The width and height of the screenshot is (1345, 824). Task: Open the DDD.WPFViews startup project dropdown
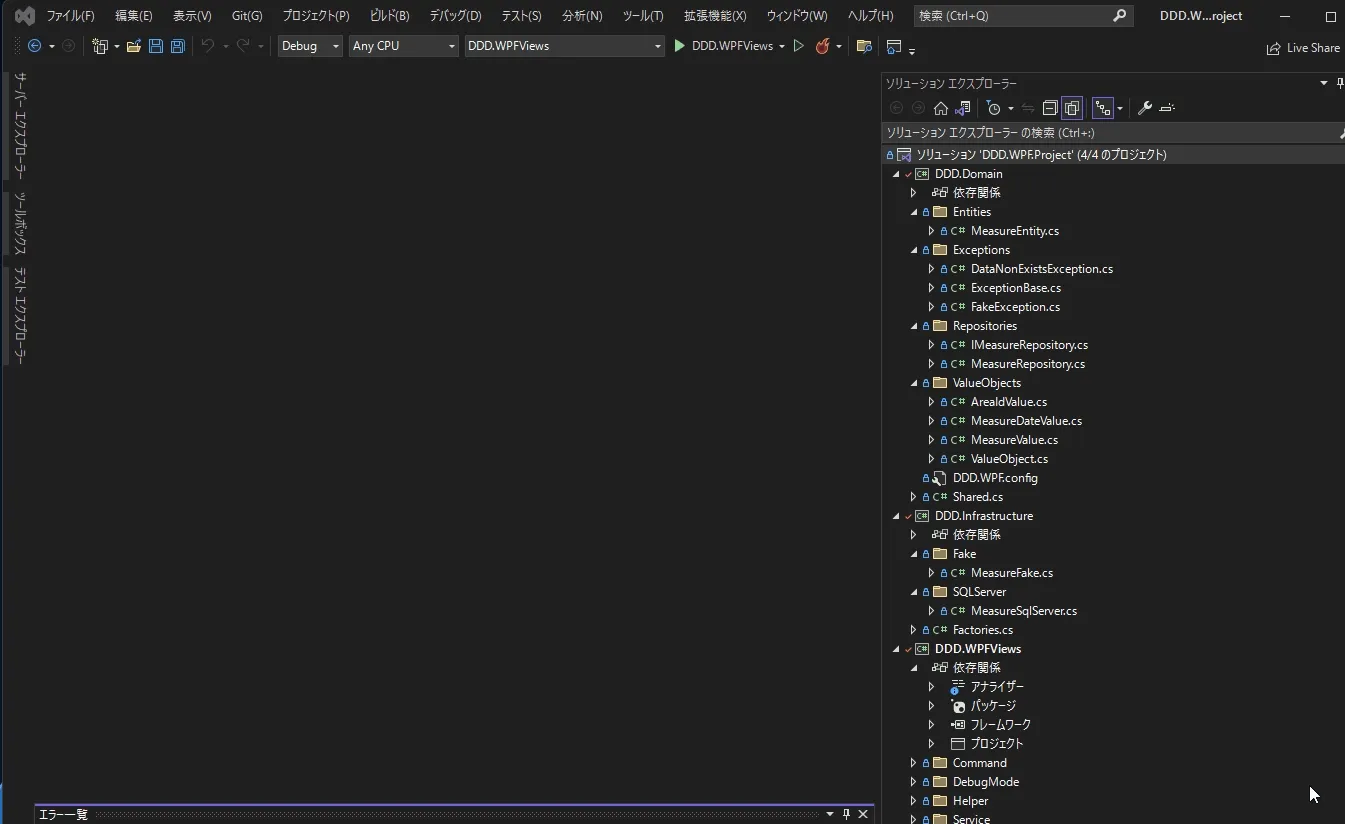[564, 46]
